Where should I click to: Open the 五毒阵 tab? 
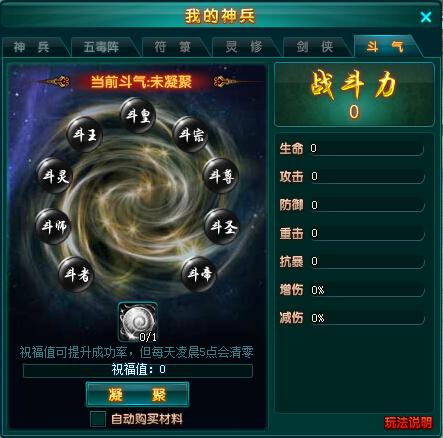(x=103, y=47)
